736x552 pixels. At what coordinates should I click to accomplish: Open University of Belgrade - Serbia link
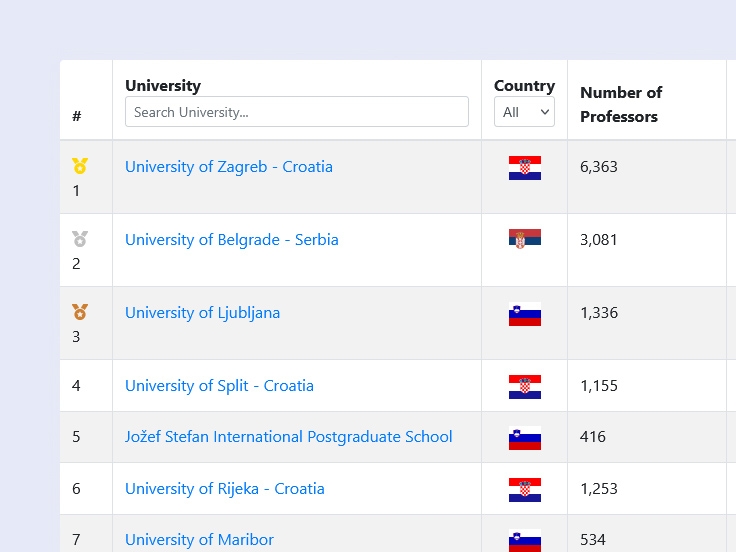(232, 240)
